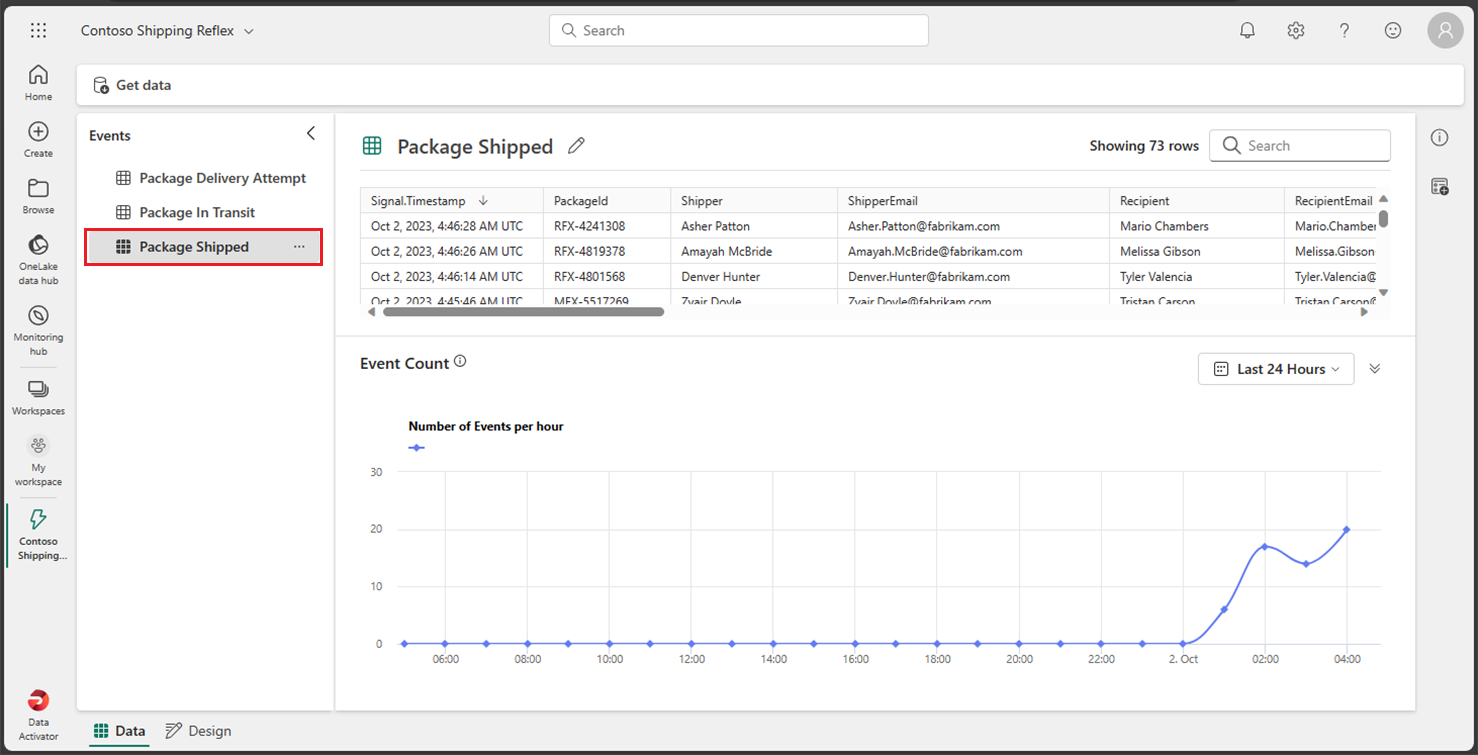Click the Shipper column header
The image size is (1478, 755).
(753, 201)
